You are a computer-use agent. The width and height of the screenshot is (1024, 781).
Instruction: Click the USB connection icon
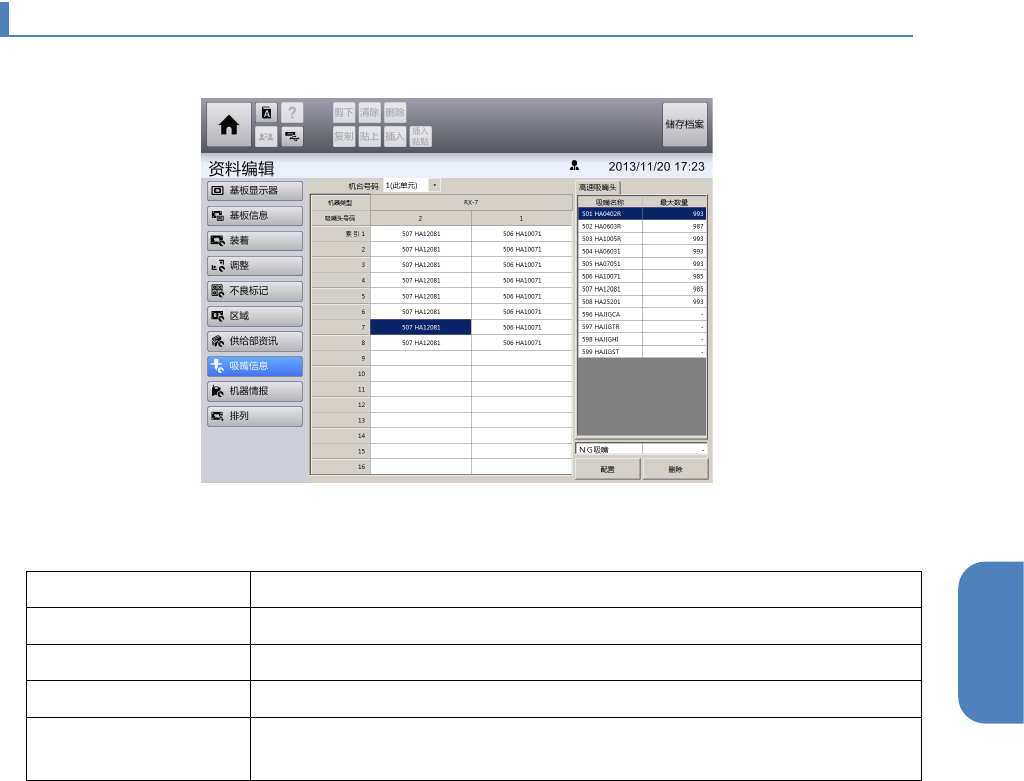[x=292, y=136]
